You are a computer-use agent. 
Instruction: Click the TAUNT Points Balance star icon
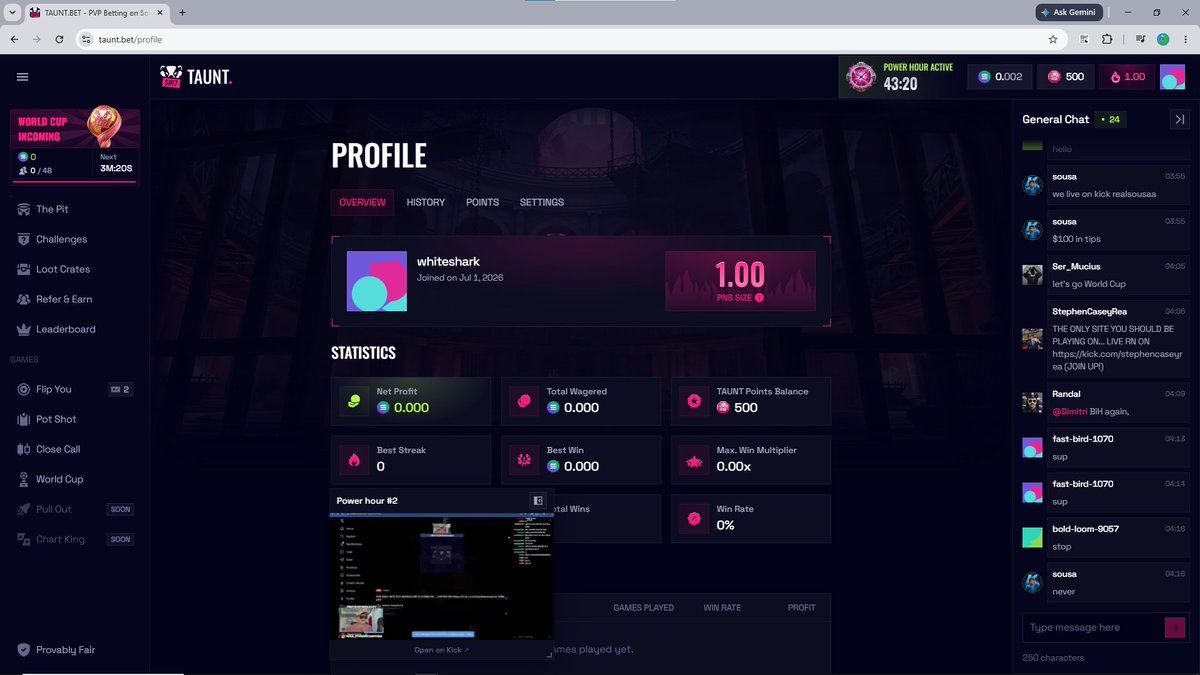(x=694, y=400)
